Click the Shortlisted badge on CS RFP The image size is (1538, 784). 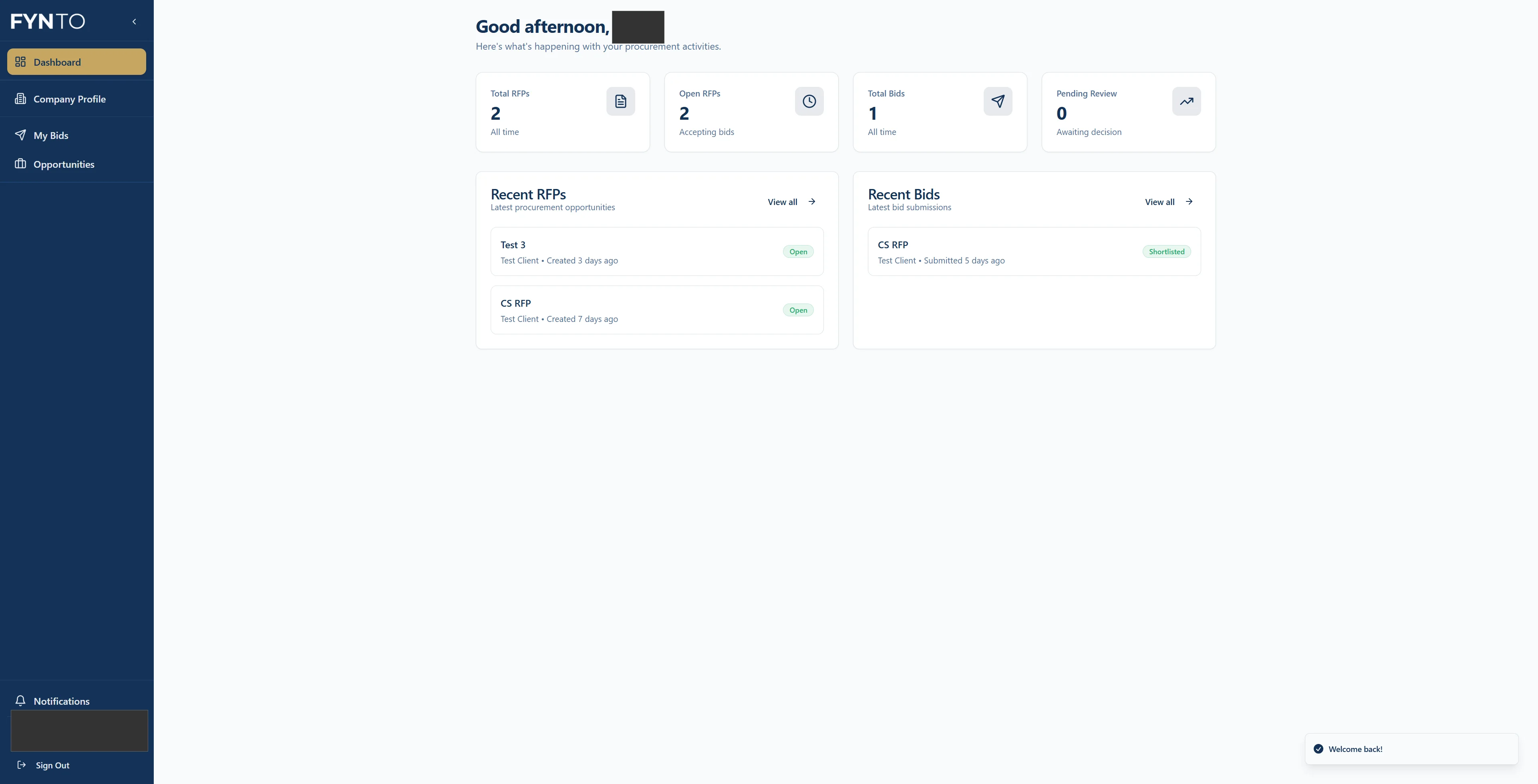tap(1166, 251)
